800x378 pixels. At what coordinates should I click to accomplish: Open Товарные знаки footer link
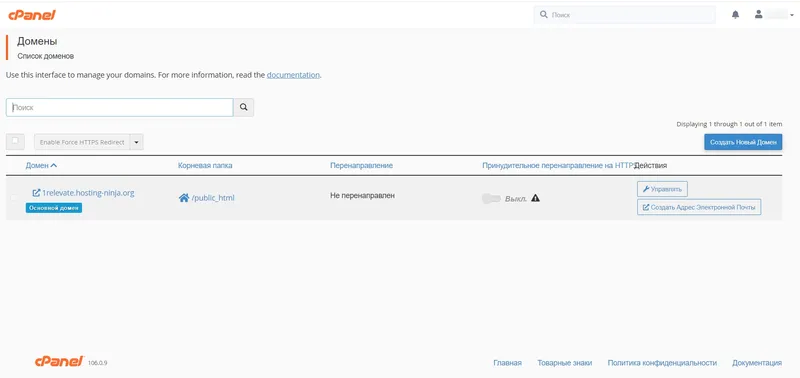tap(564, 363)
